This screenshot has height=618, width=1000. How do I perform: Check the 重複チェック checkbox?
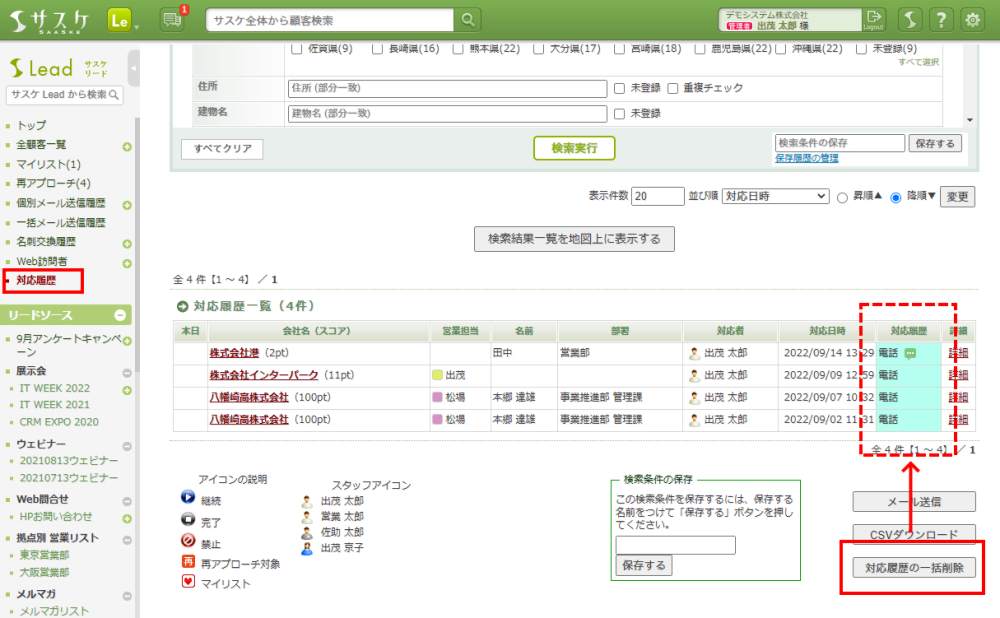(x=673, y=88)
